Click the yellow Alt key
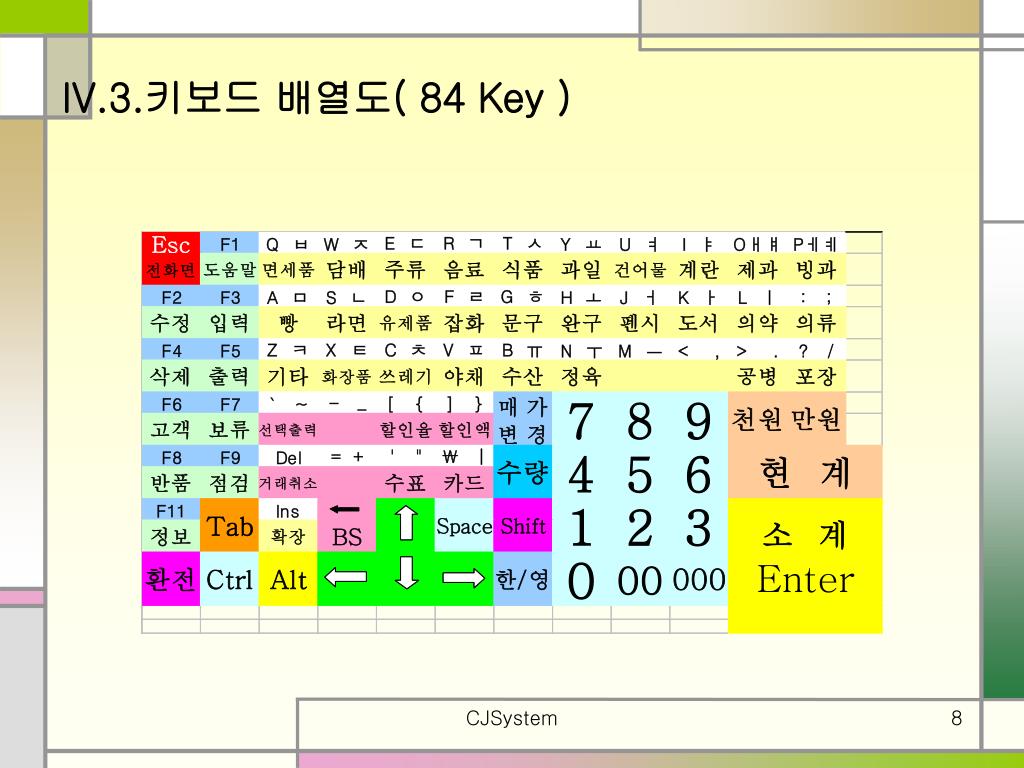The height and width of the screenshot is (768, 1024). 288,579
